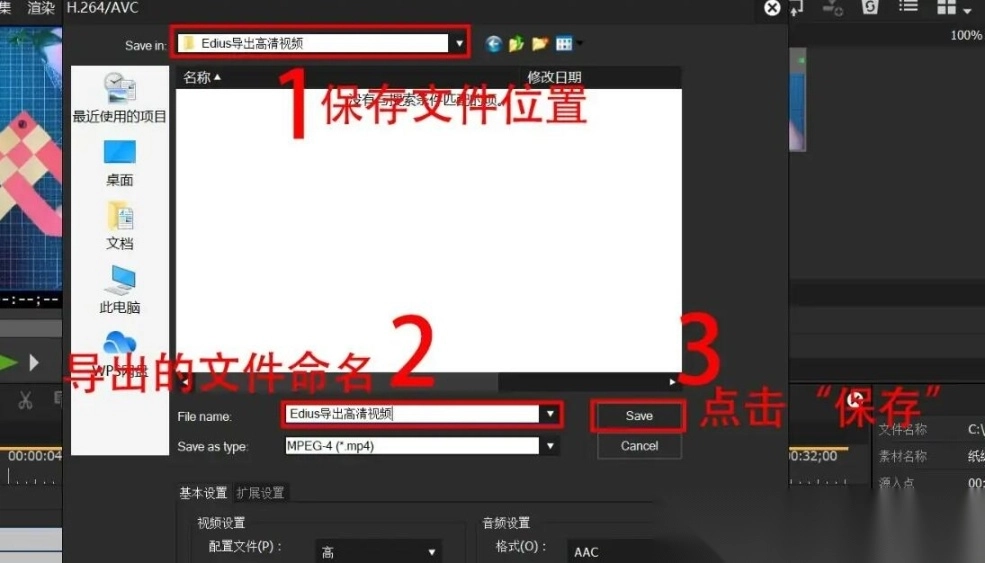Expand the File name dropdown arrow
985x563 pixels.
point(549,414)
